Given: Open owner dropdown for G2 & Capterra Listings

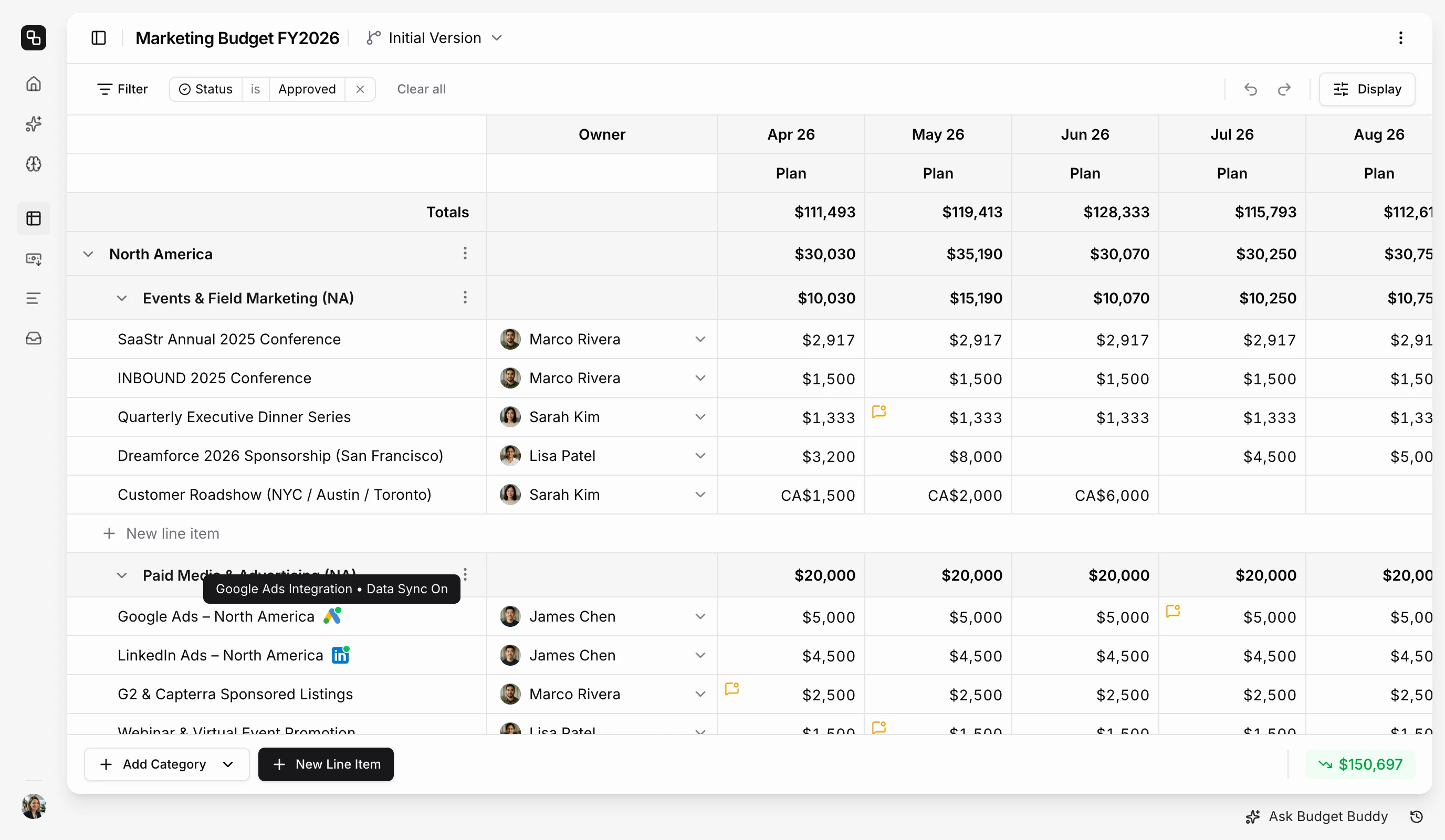Looking at the screenshot, I should tap(700, 695).
